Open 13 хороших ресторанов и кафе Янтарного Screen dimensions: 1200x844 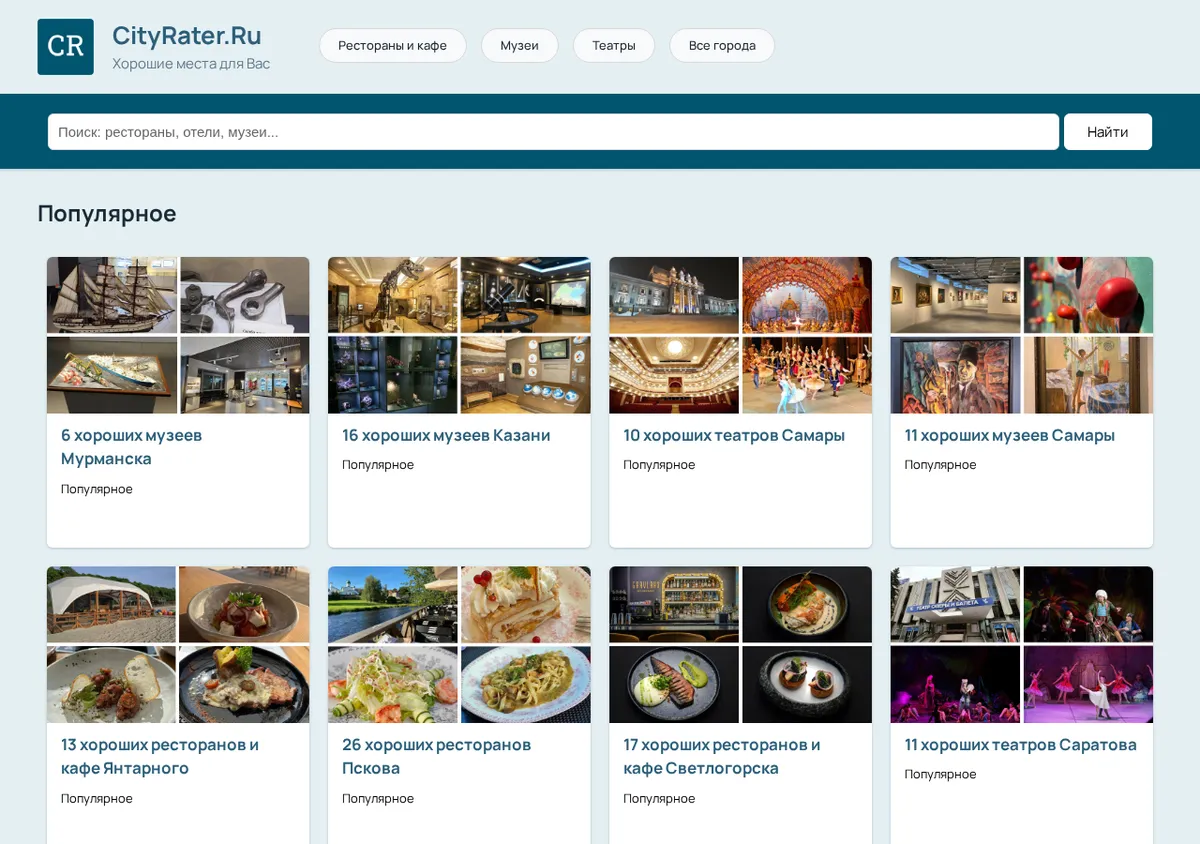coord(160,757)
